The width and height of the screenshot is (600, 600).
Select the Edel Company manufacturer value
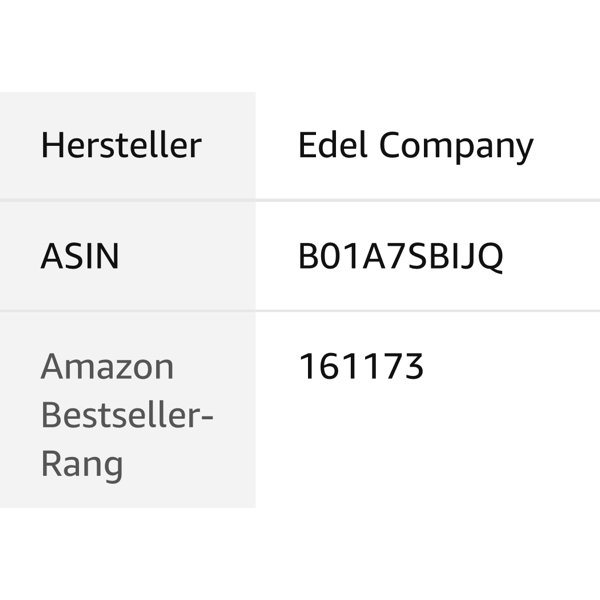point(415,146)
